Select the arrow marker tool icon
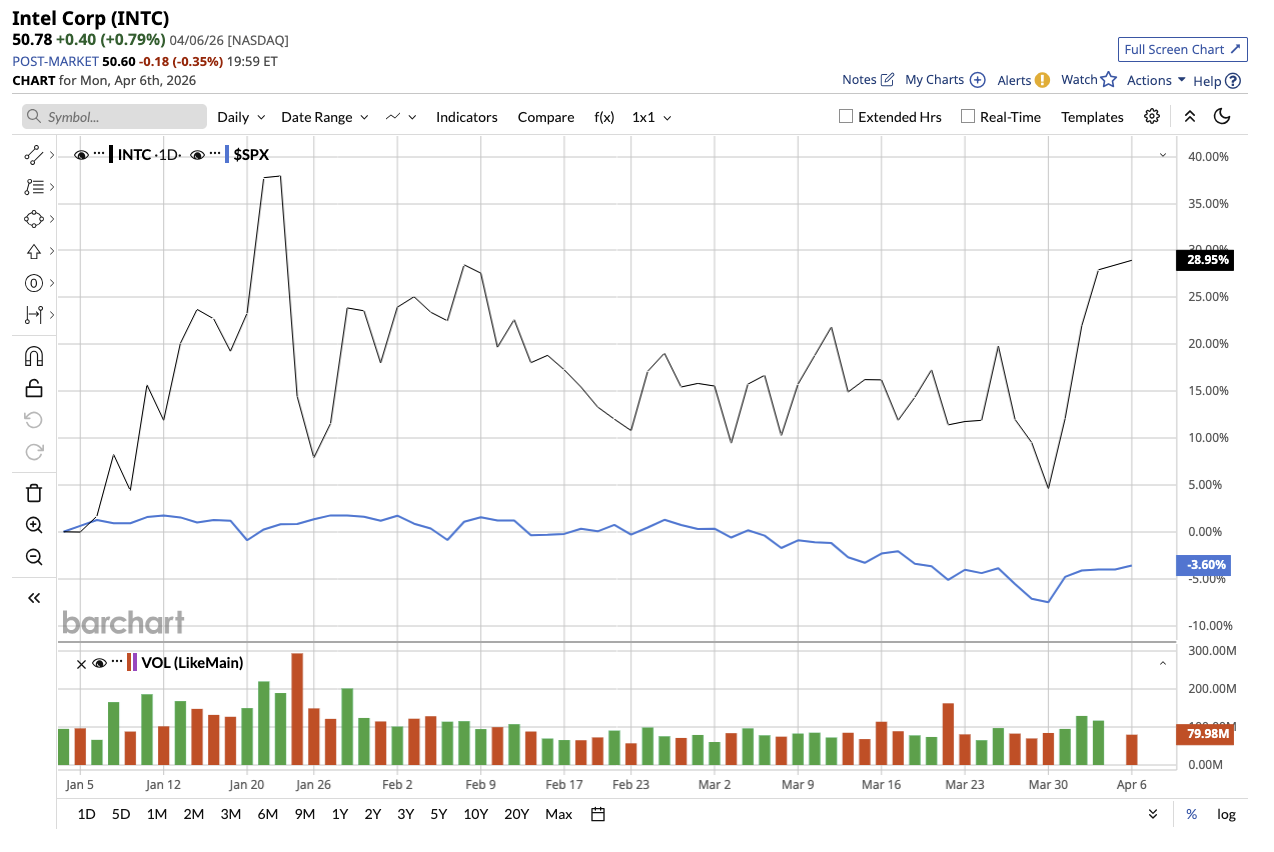The image size is (1274, 852). point(34,251)
